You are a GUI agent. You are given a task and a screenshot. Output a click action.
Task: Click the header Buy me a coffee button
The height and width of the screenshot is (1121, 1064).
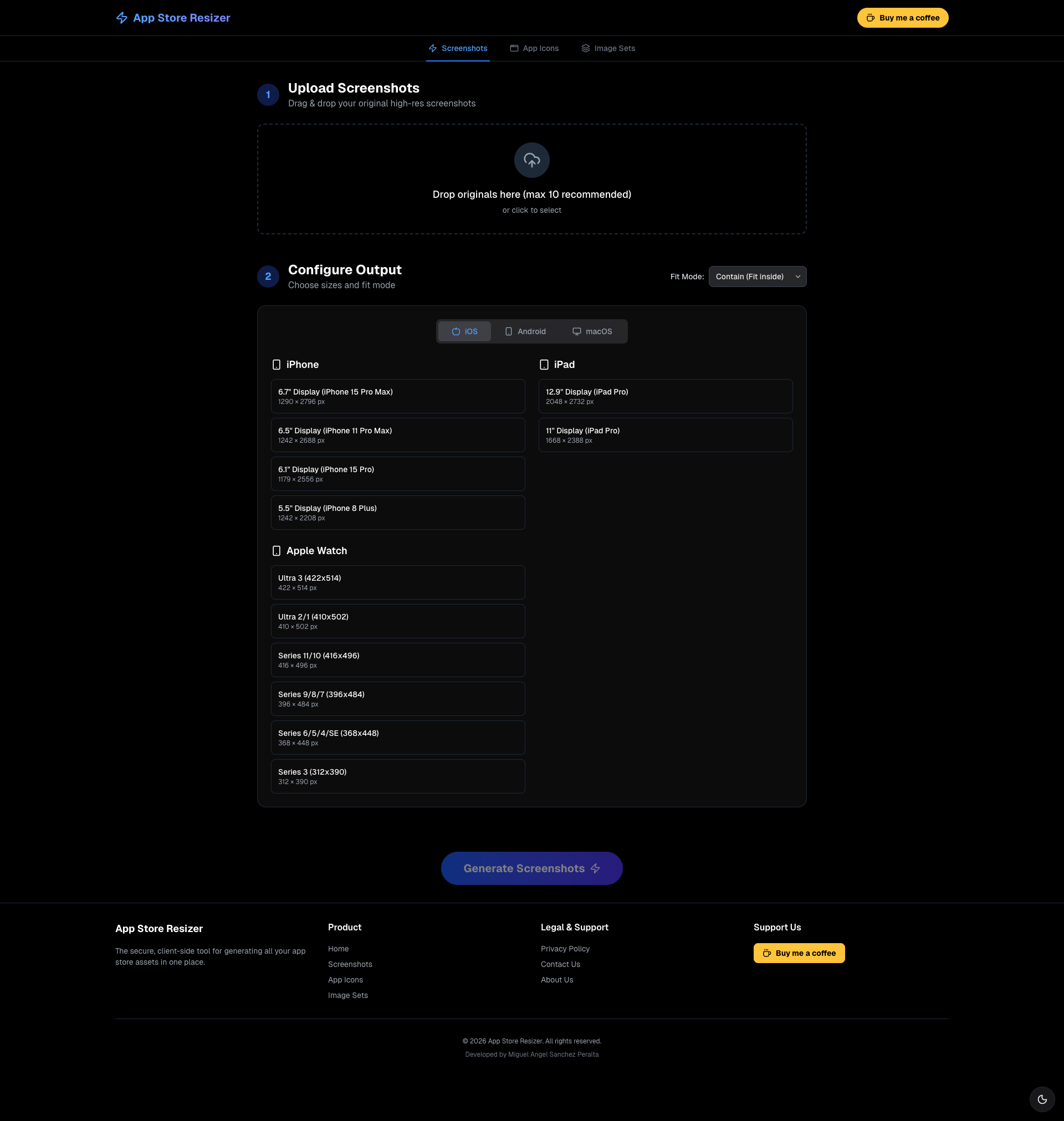(x=902, y=18)
